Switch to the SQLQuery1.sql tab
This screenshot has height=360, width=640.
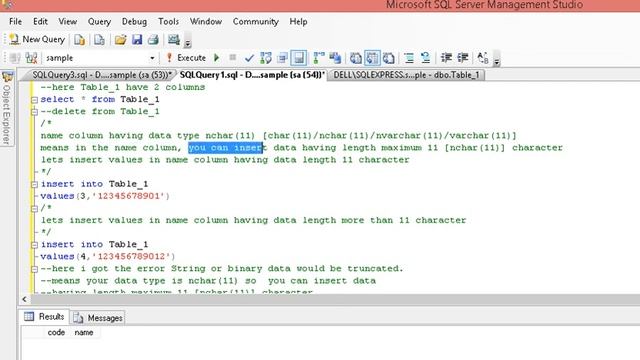(252, 75)
